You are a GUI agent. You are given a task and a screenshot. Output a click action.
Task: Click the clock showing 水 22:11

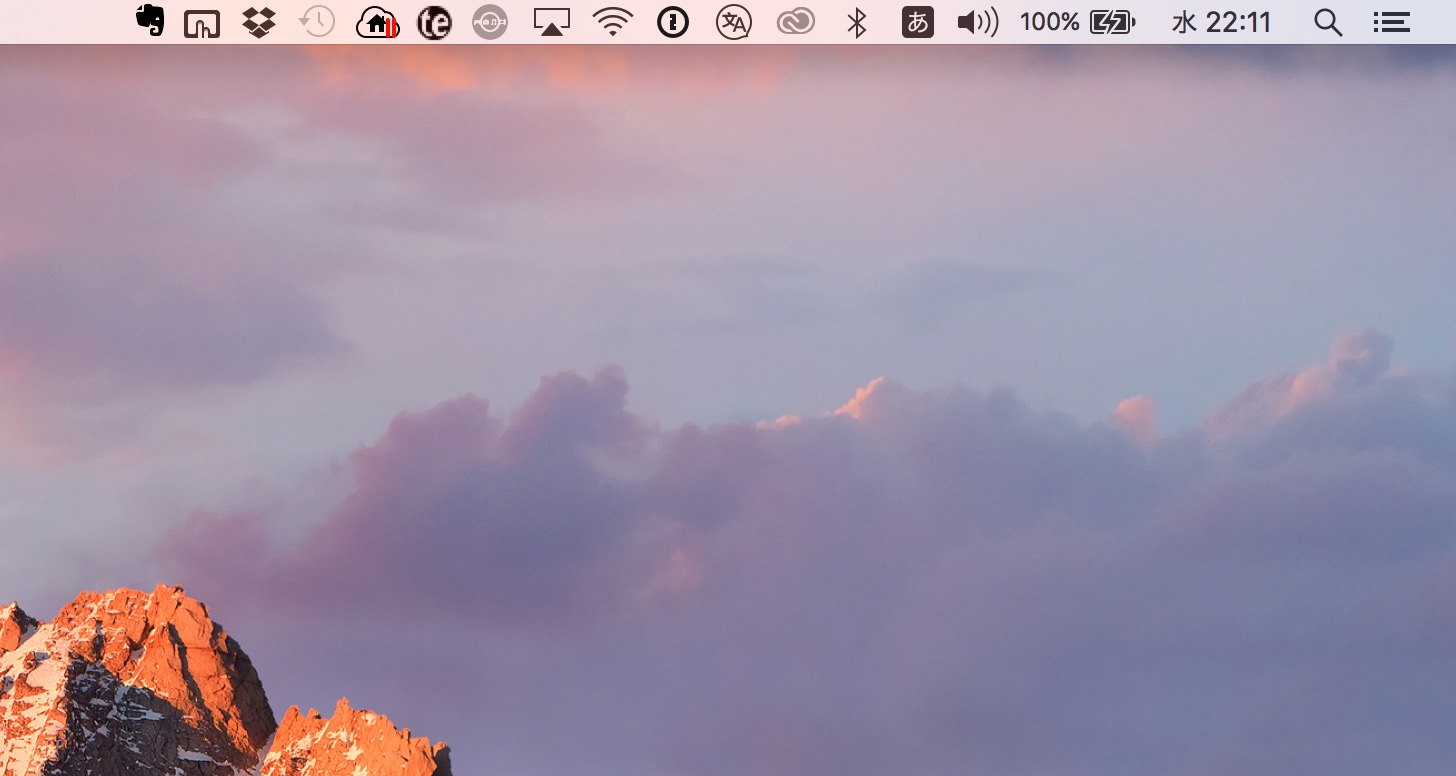click(1222, 22)
